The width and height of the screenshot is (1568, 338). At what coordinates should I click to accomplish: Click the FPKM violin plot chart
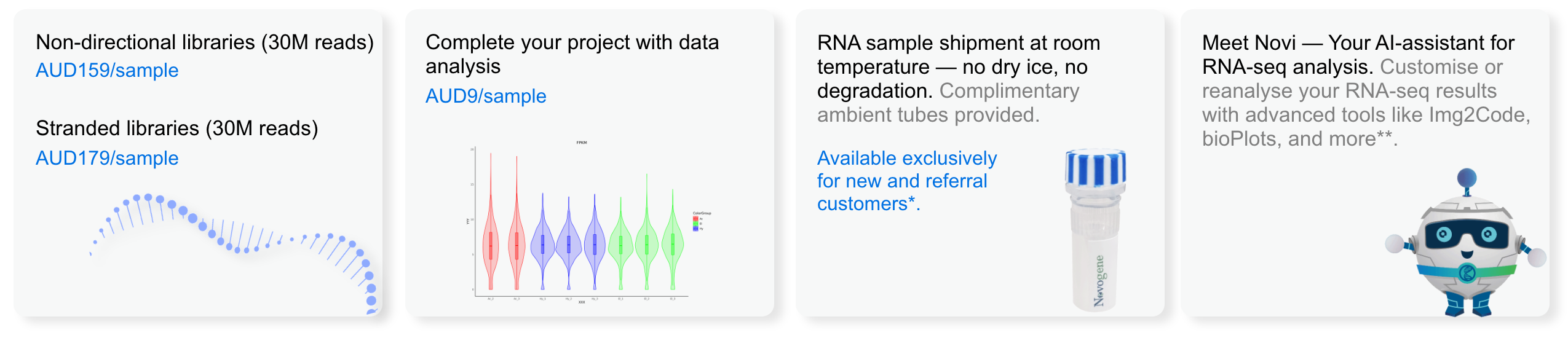point(589,222)
